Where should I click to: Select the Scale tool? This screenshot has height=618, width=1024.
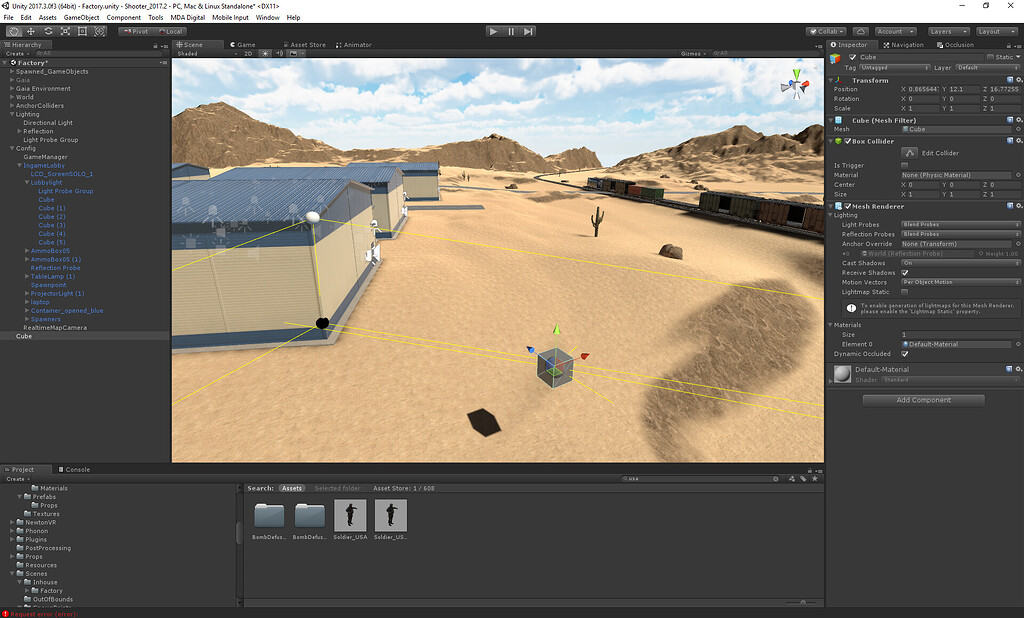pos(65,31)
